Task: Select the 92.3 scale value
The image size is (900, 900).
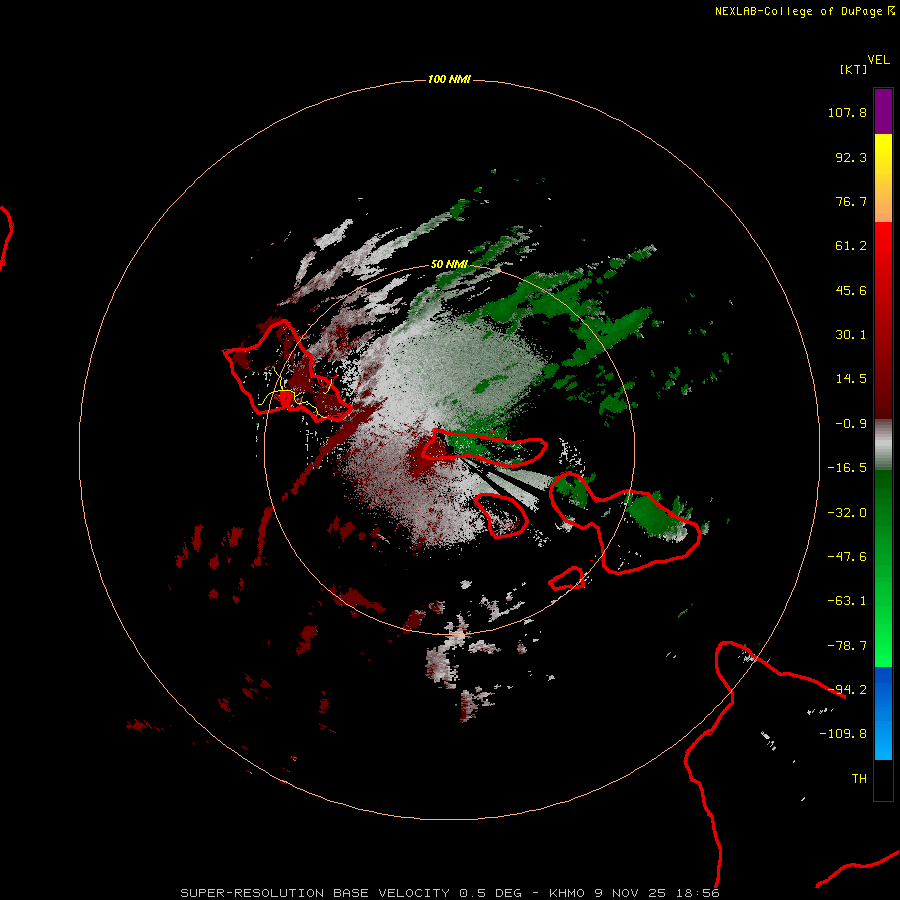Action: [851, 157]
